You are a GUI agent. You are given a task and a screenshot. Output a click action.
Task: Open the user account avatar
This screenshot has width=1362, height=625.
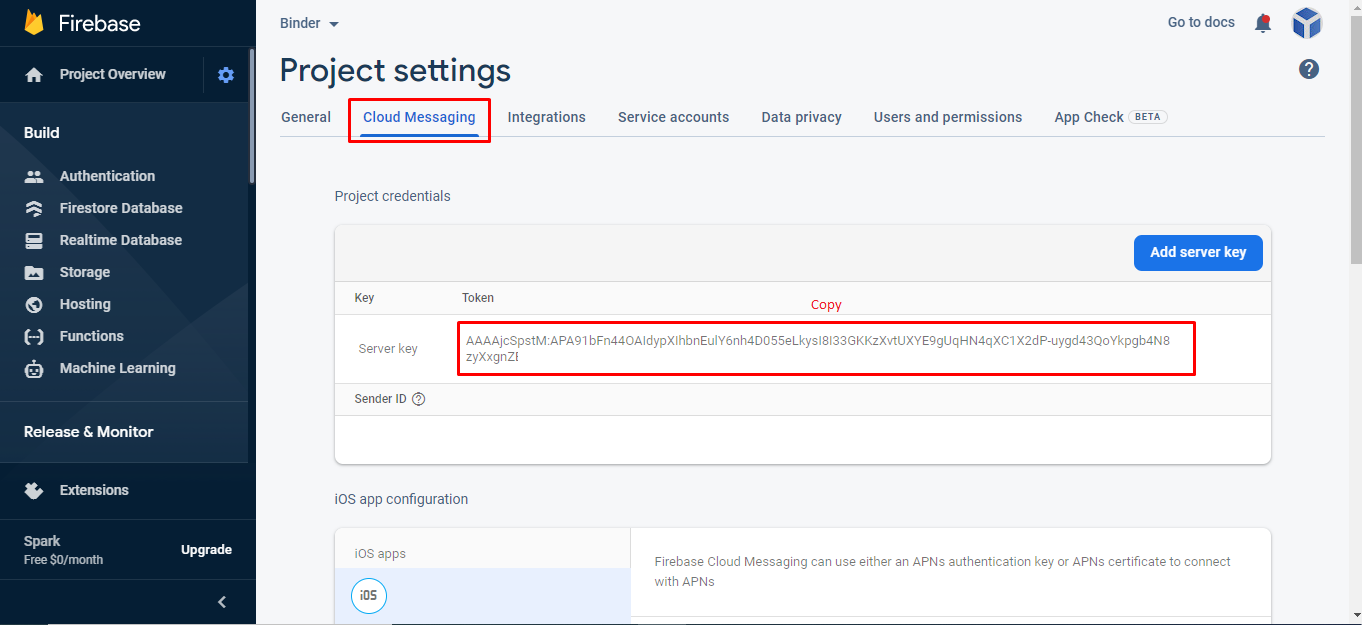coord(1307,23)
